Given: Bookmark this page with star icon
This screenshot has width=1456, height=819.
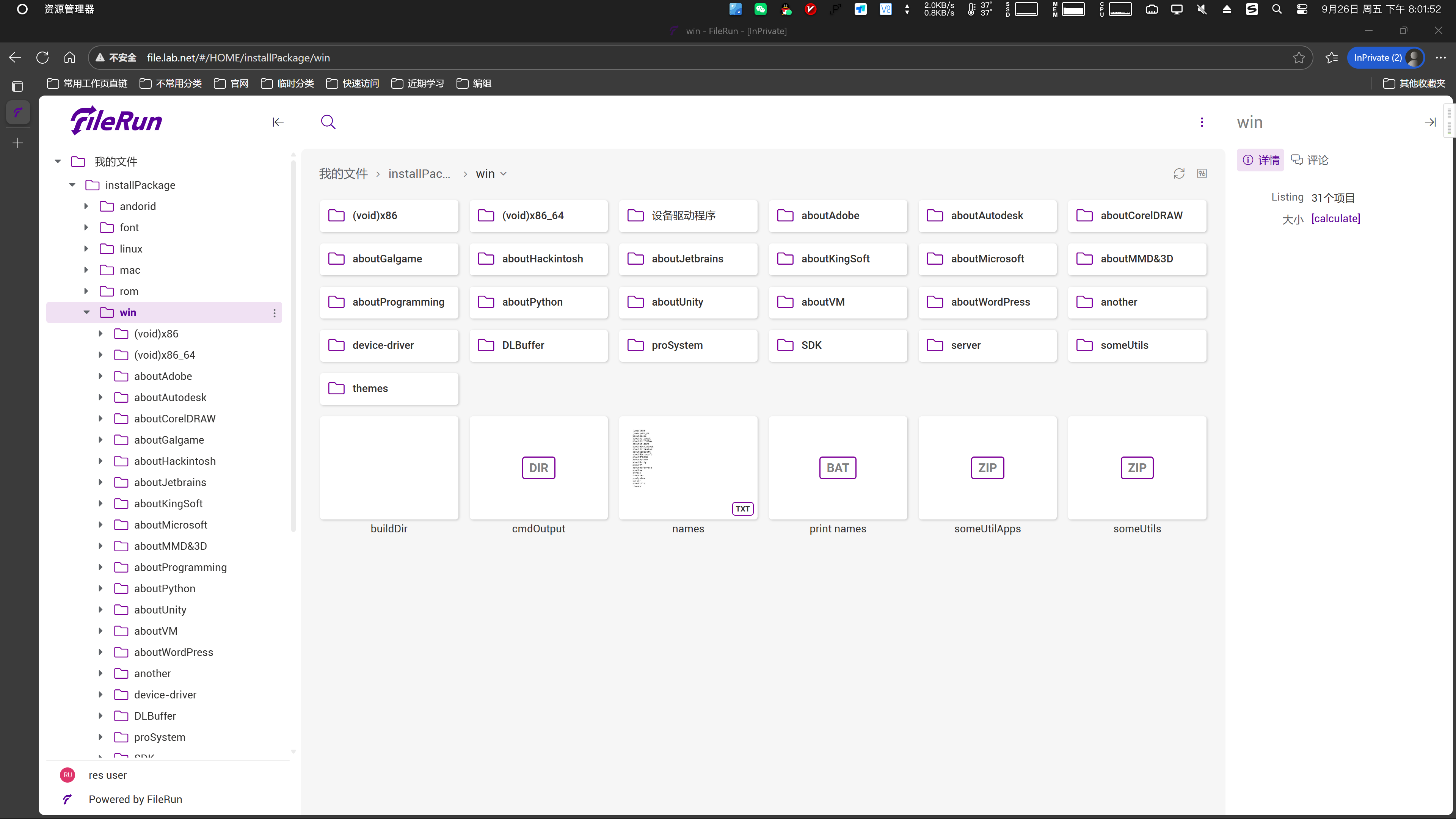Looking at the screenshot, I should click(1299, 58).
